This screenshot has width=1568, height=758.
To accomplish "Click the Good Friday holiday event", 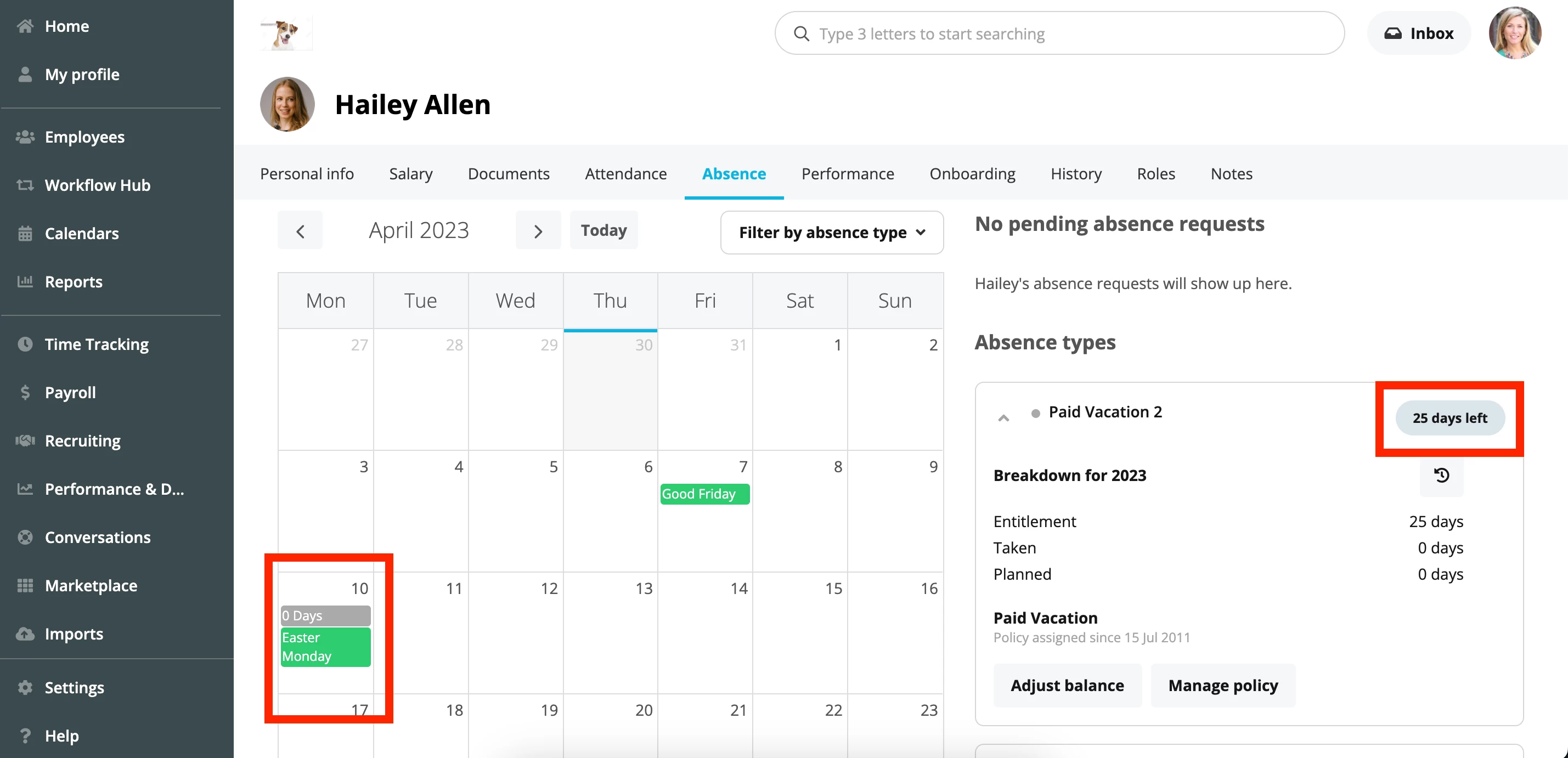I will coord(705,494).
